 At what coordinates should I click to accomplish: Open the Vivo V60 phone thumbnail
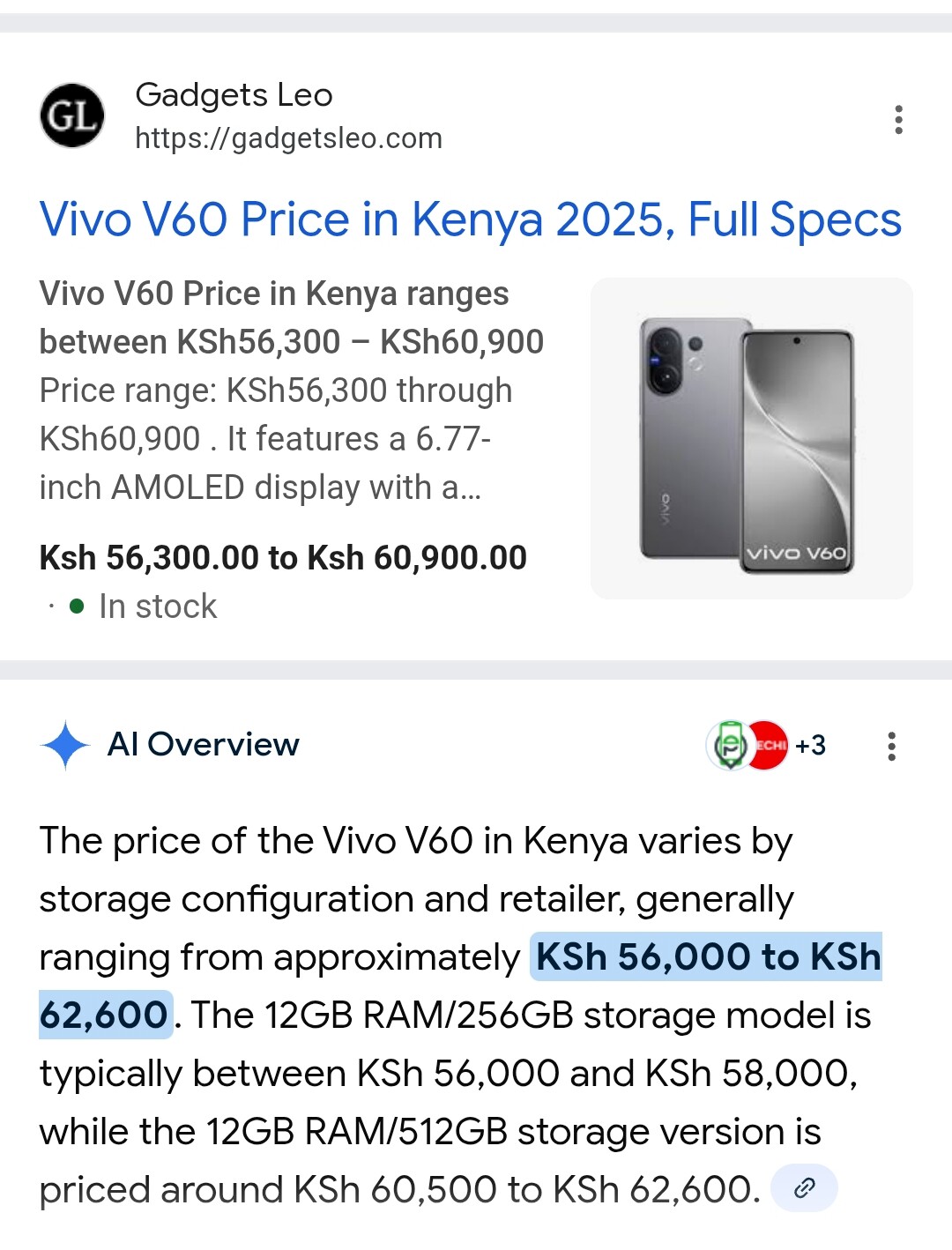click(x=751, y=438)
